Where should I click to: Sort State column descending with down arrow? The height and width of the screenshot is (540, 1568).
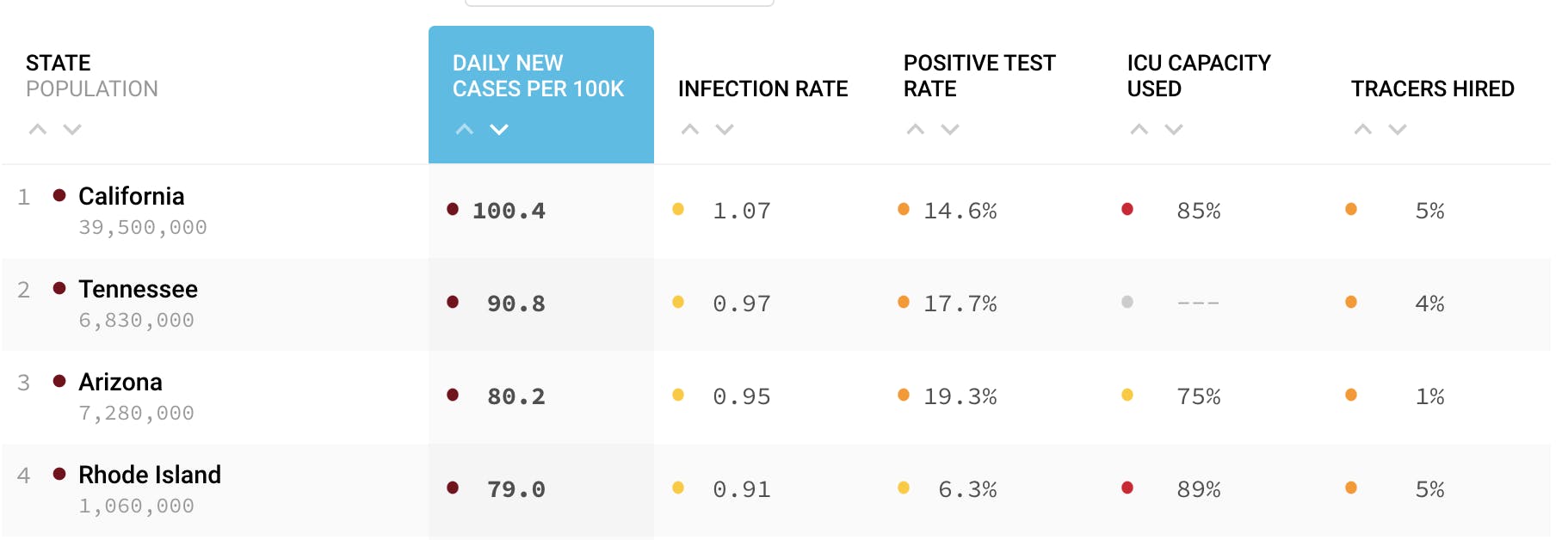(72, 130)
